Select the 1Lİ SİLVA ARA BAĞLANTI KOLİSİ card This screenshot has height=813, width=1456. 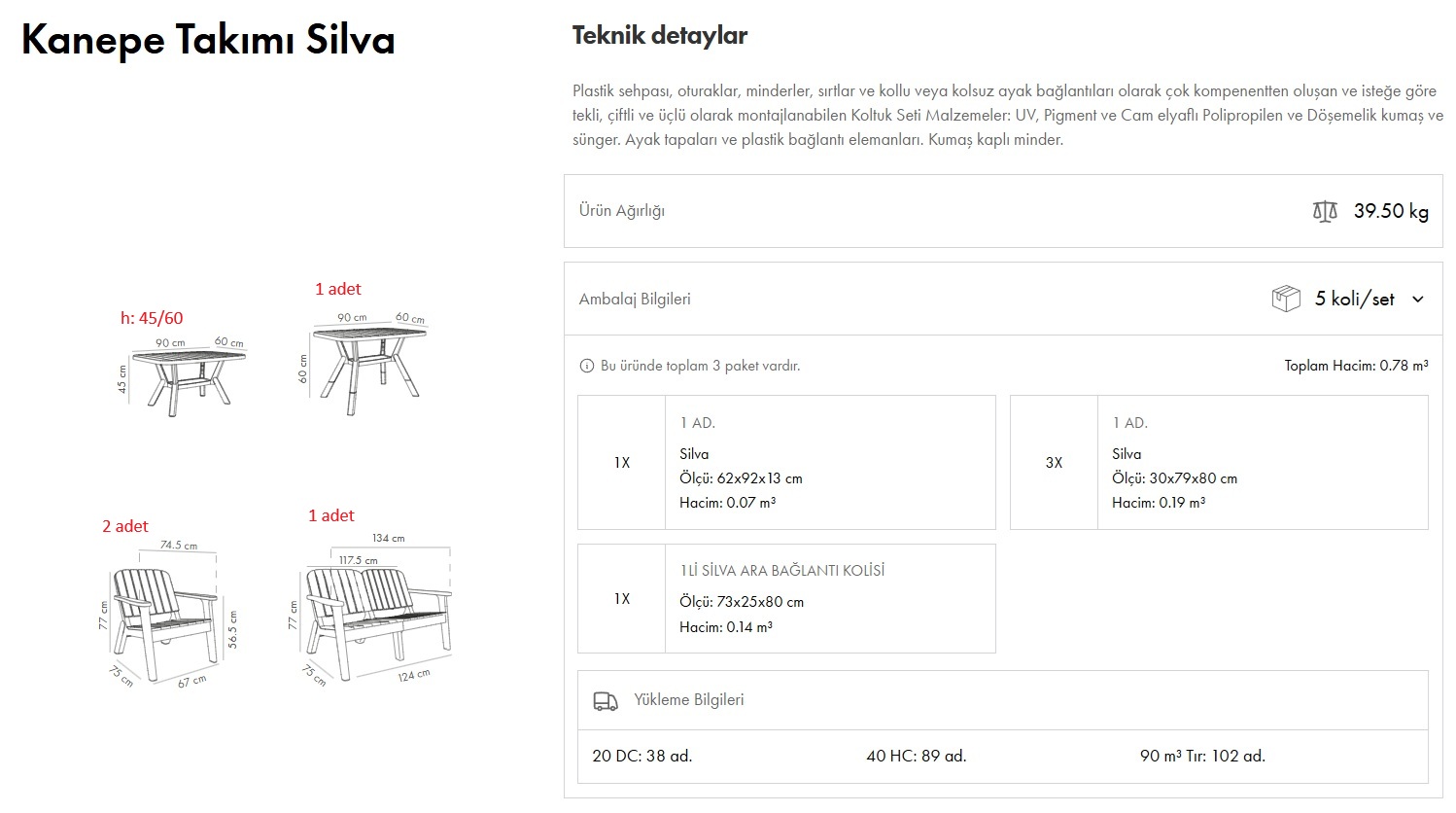(x=785, y=598)
